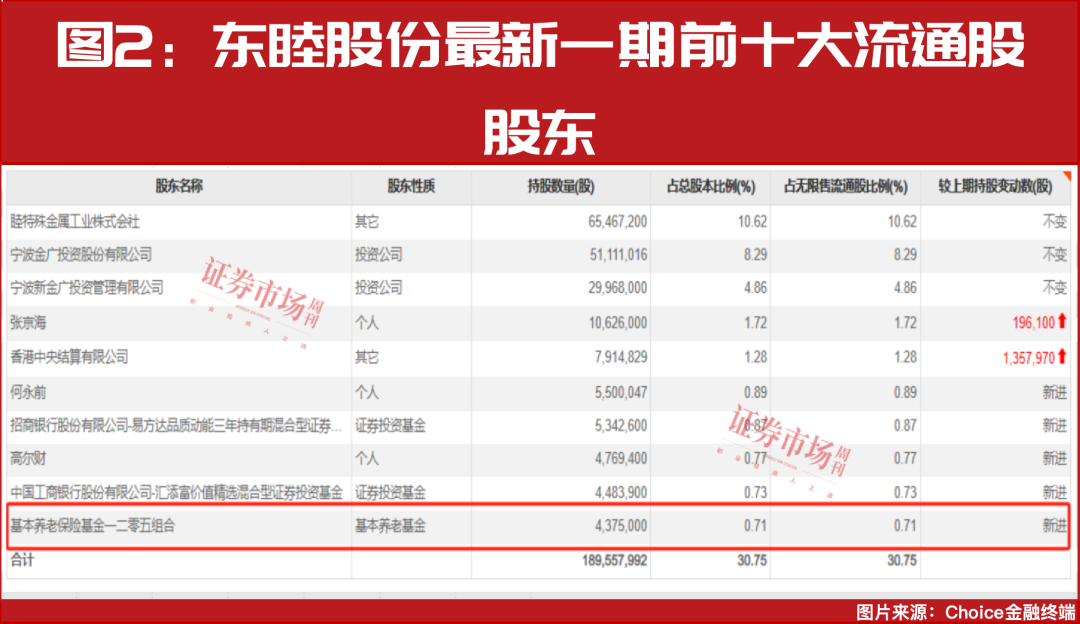The height and width of the screenshot is (624, 1080).
Task: Click the 股东名称 column header
Action: pyautogui.click(x=179, y=186)
